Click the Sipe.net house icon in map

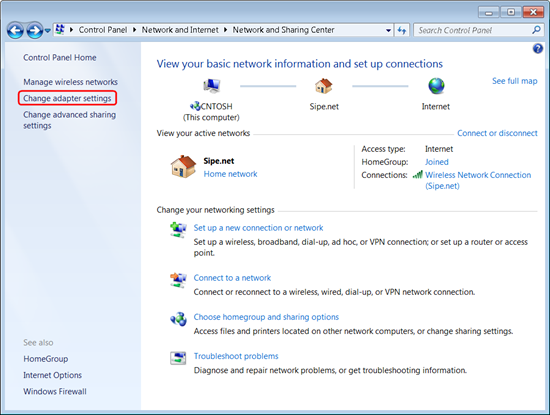(323, 86)
